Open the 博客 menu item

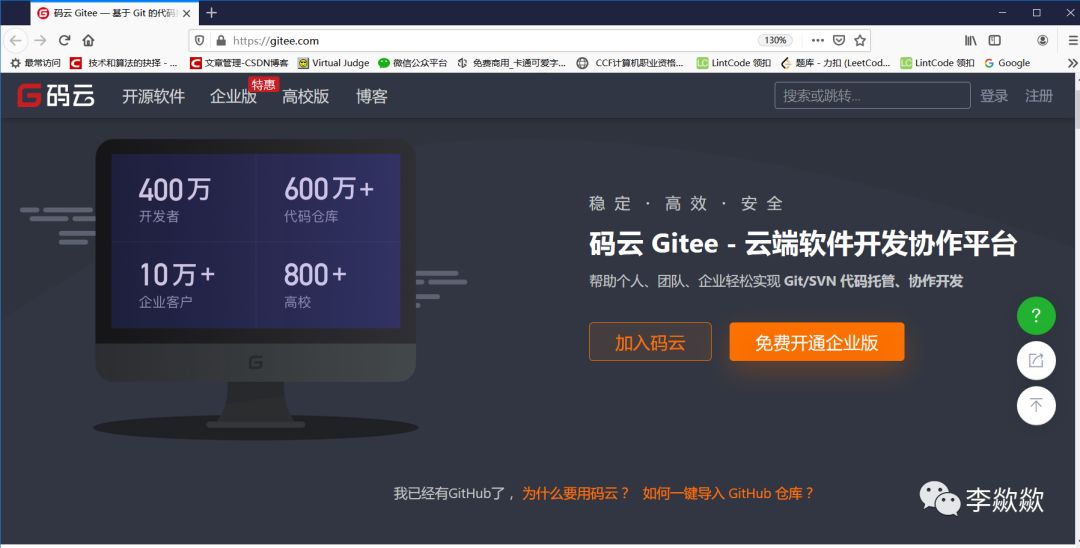[371, 96]
